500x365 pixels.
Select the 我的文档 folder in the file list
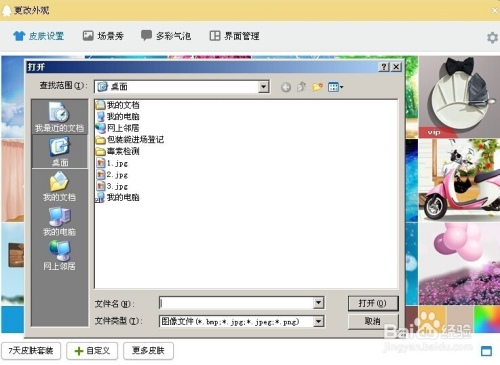[118, 105]
